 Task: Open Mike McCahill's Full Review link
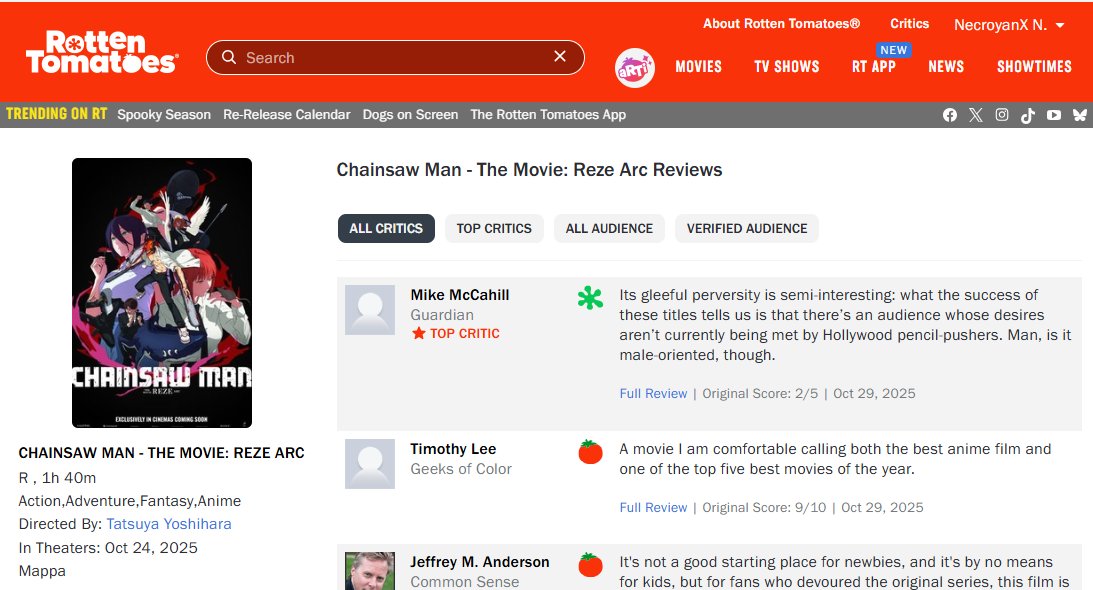(653, 393)
